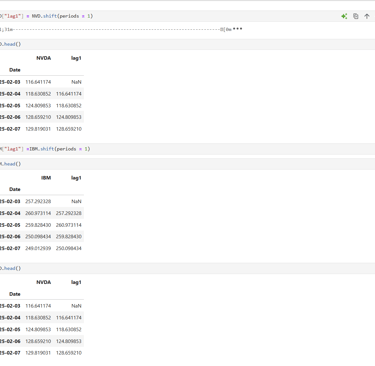This screenshot has height=366, width=375.
Task: Move cell up with arrow icon
Action: pyautogui.click(x=367, y=16)
